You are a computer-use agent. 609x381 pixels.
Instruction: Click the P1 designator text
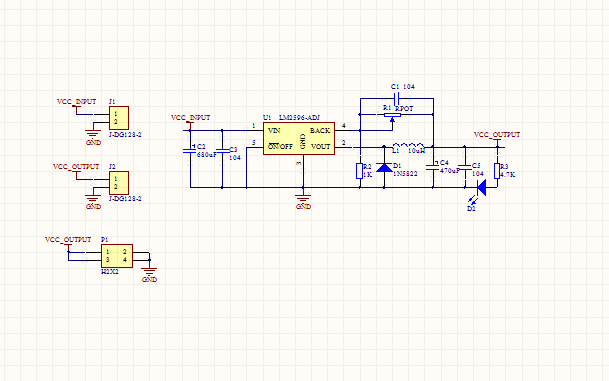pos(104,240)
